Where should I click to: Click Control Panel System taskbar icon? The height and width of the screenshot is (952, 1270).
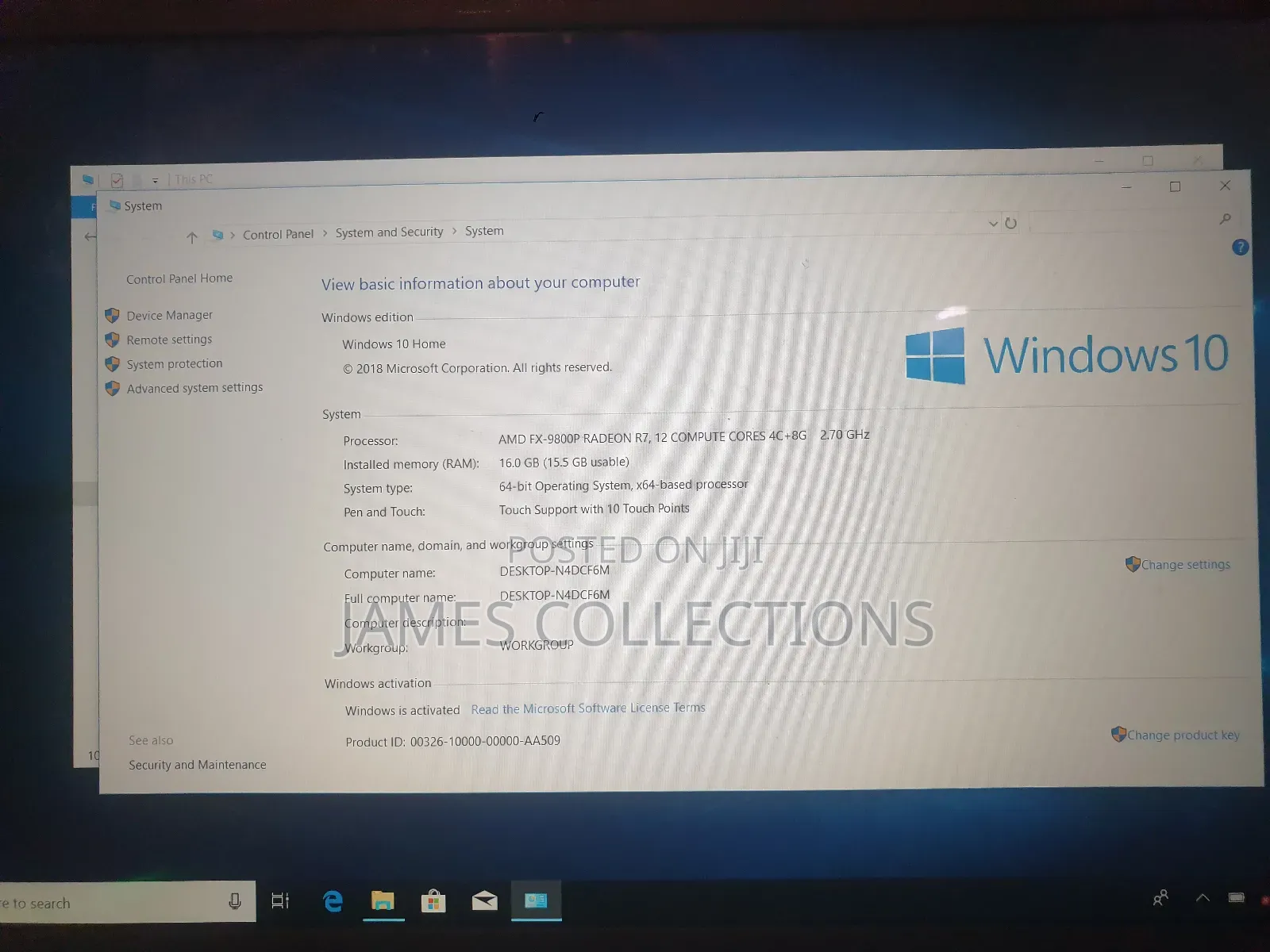point(536,900)
